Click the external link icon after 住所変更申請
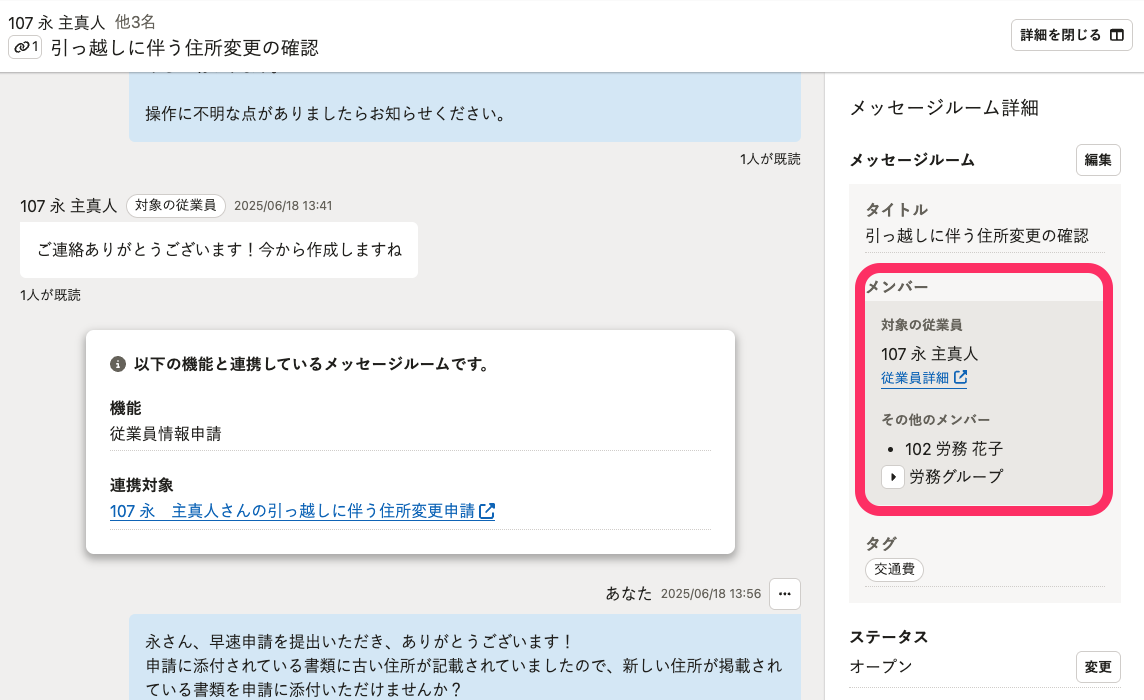This screenshot has height=700, width=1144. point(487,511)
